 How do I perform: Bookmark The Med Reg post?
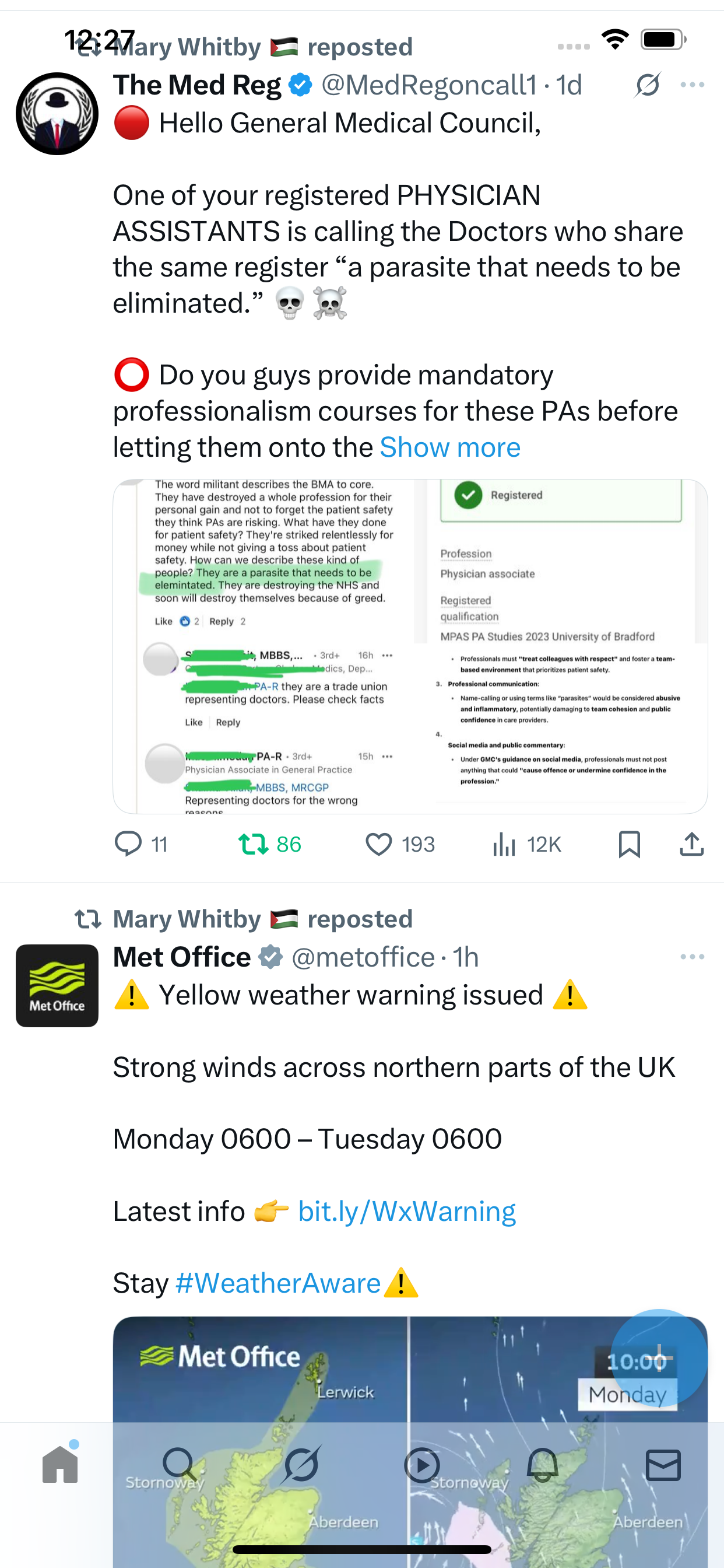pos(629,844)
